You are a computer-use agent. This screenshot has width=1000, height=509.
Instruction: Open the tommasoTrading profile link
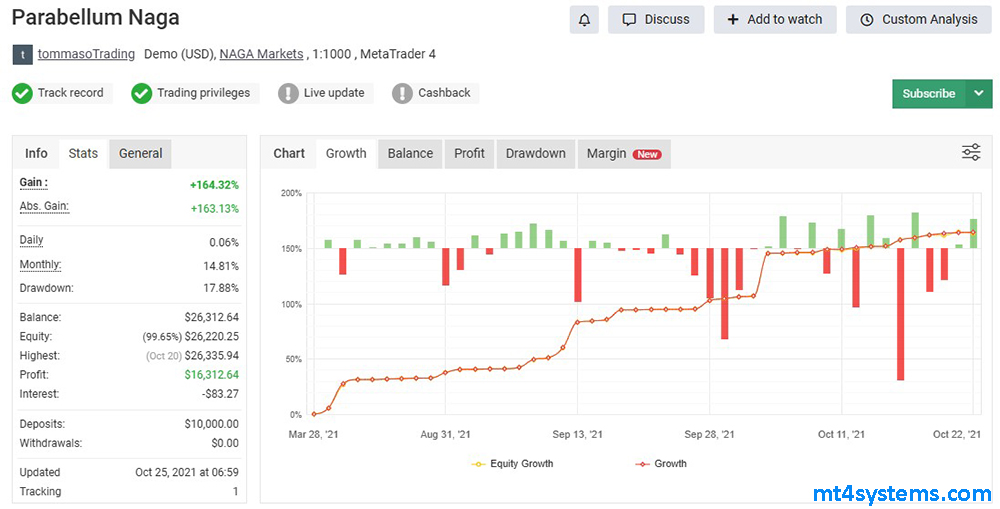click(x=86, y=54)
